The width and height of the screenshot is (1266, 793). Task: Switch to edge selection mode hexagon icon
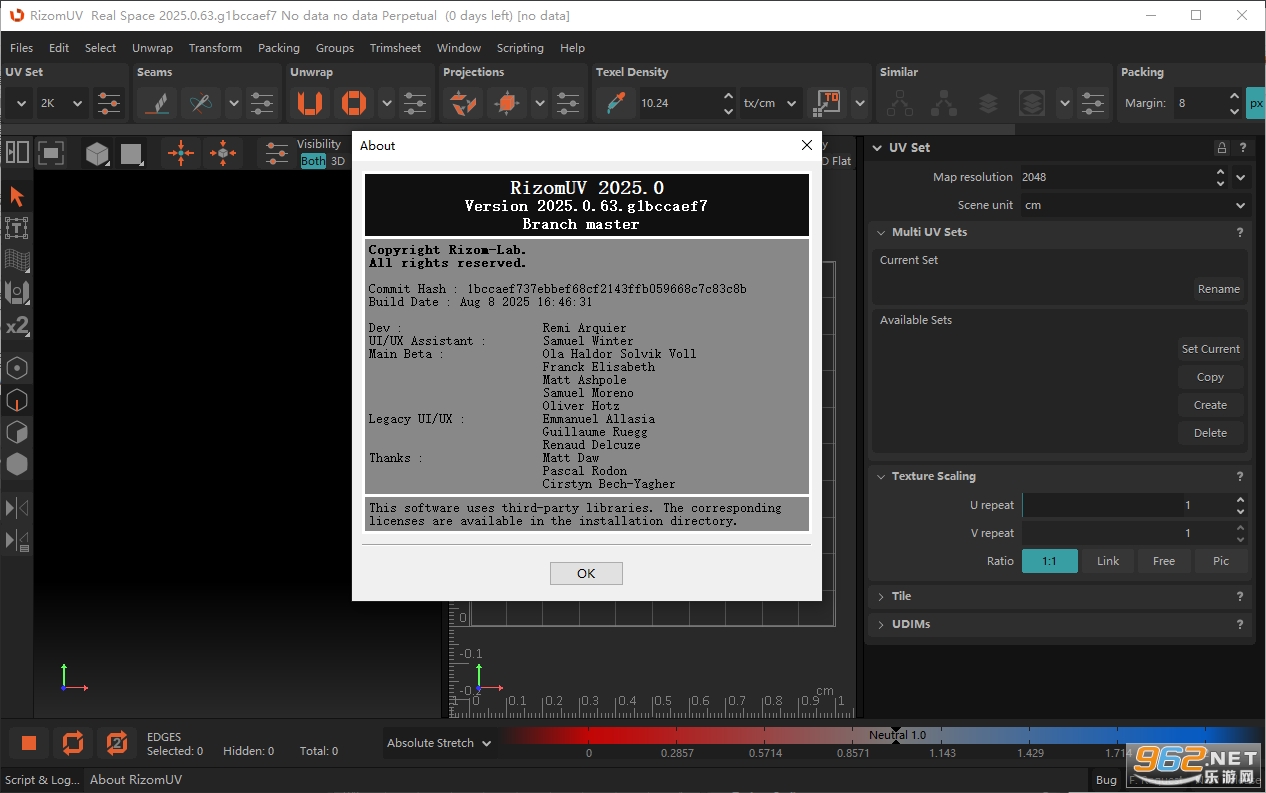(17, 400)
